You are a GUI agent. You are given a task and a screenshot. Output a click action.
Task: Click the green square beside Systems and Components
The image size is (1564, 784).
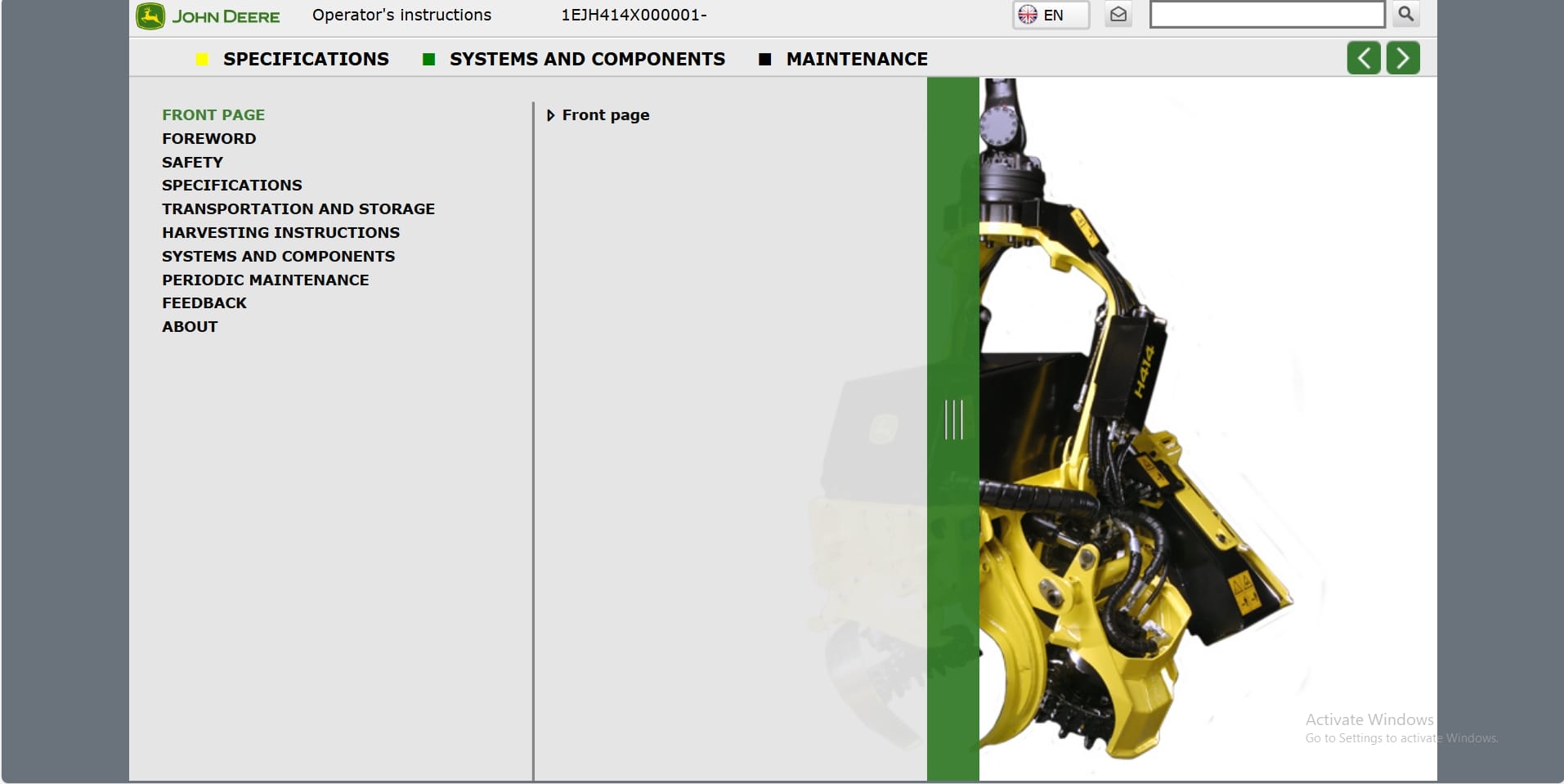click(428, 59)
